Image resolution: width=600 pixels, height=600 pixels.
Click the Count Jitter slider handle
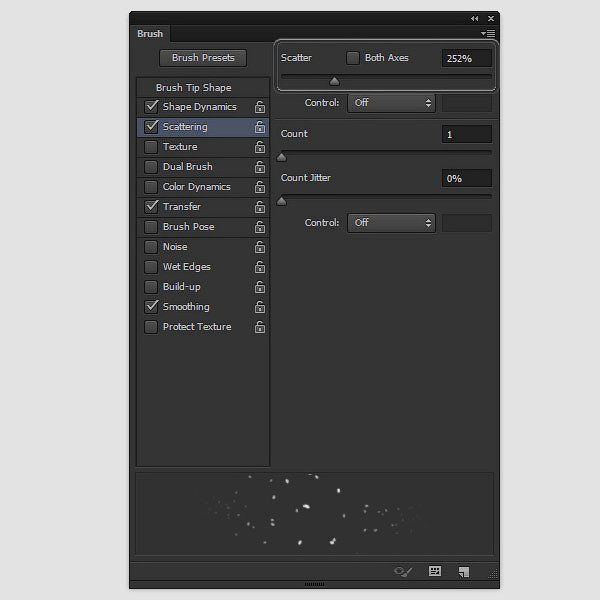point(281,201)
